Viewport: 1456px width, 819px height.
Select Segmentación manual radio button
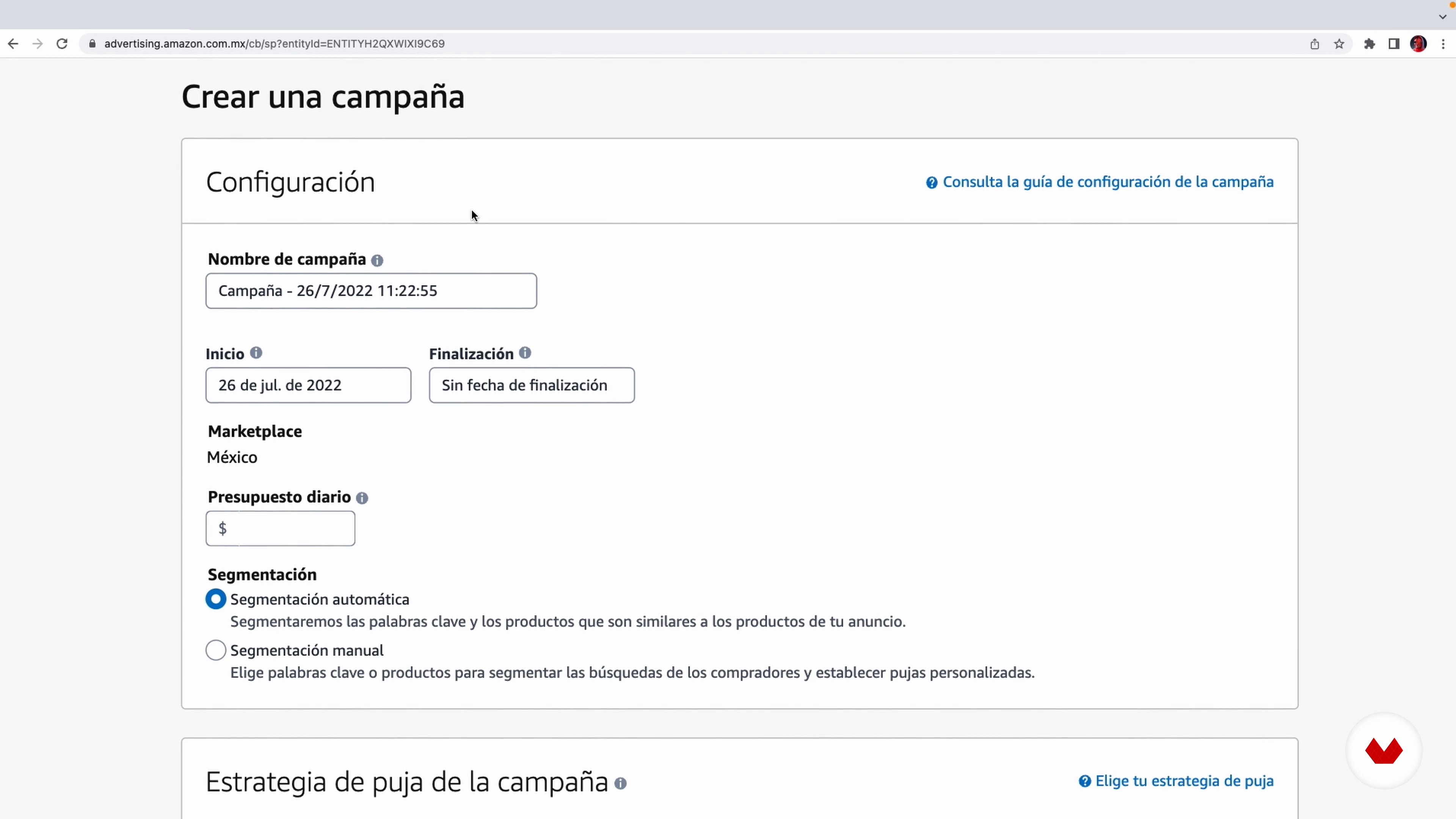(x=216, y=650)
